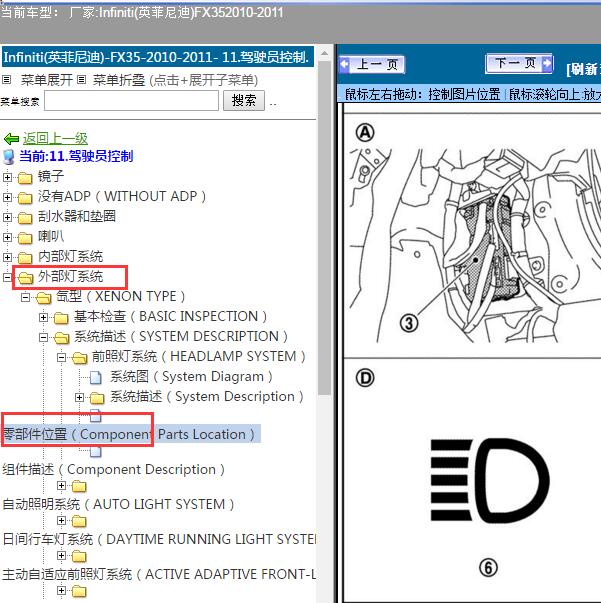Click the 基本检查 folder icon

click(61, 318)
